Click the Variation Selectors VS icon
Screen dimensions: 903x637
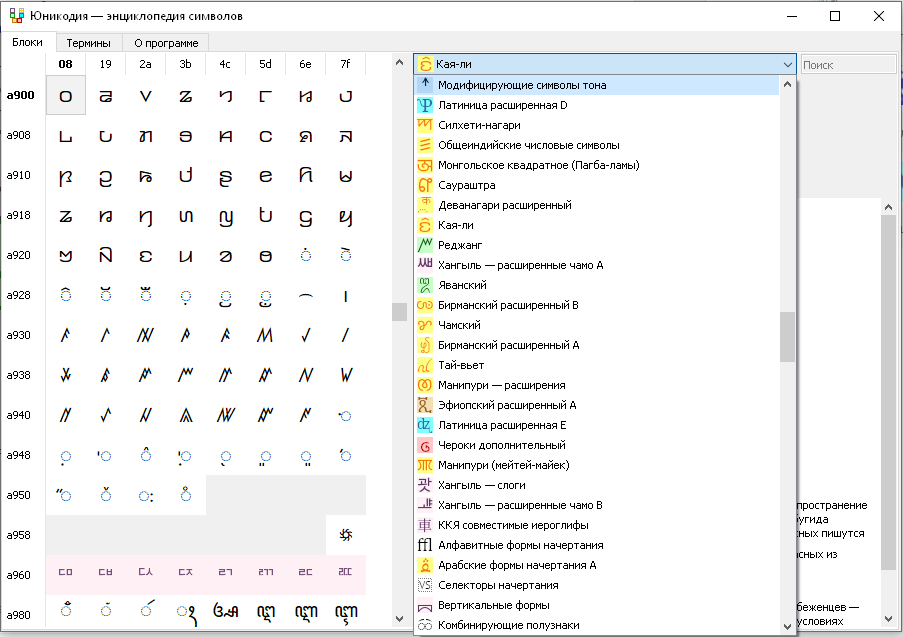[425, 585]
